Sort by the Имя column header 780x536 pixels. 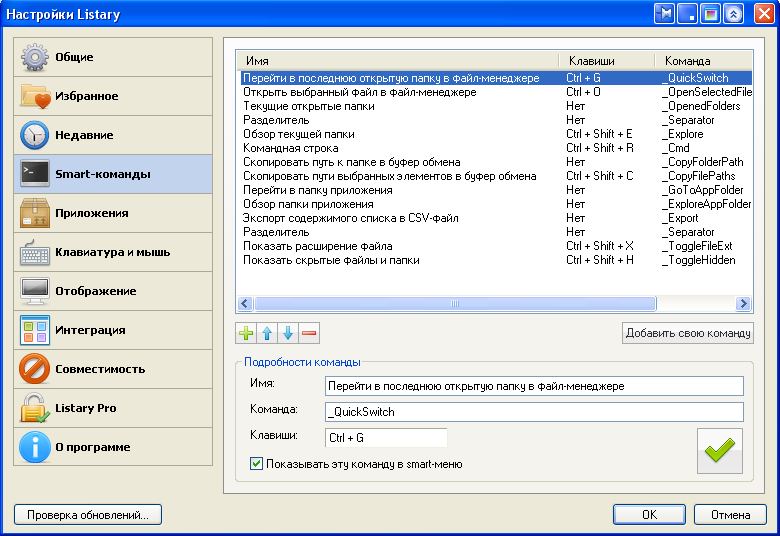coord(398,61)
